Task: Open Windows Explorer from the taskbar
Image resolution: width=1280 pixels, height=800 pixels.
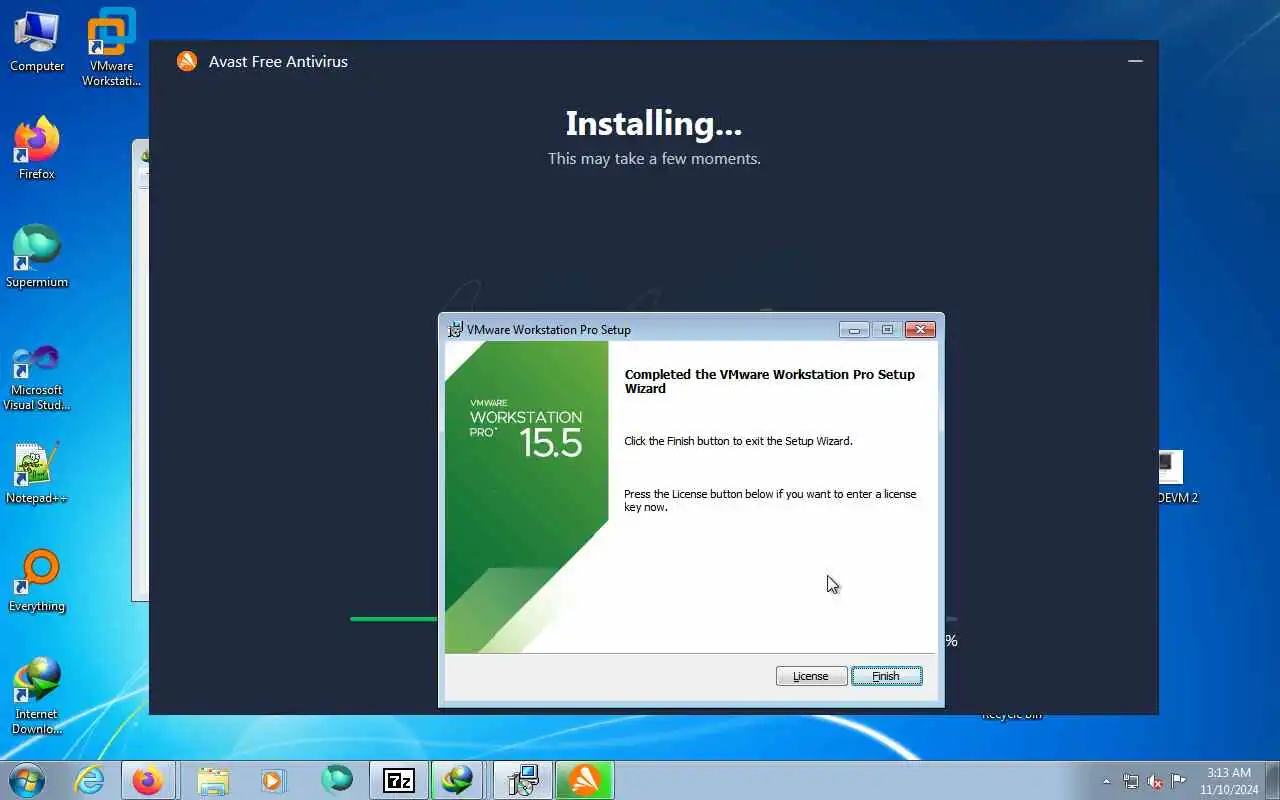Action: pyautogui.click(x=212, y=780)
